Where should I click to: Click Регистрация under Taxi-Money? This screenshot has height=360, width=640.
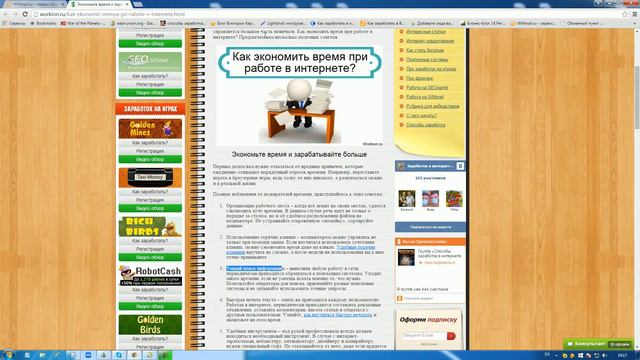click(x=150, y=200)
